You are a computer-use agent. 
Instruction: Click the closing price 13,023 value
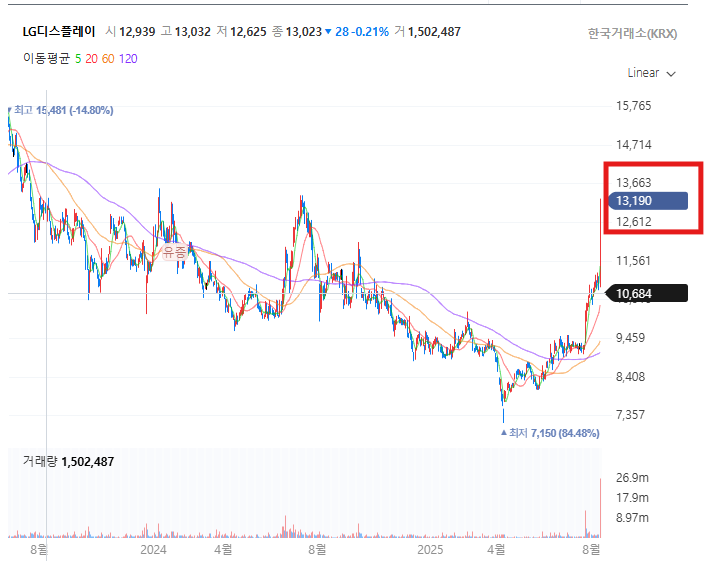[304, 32]
